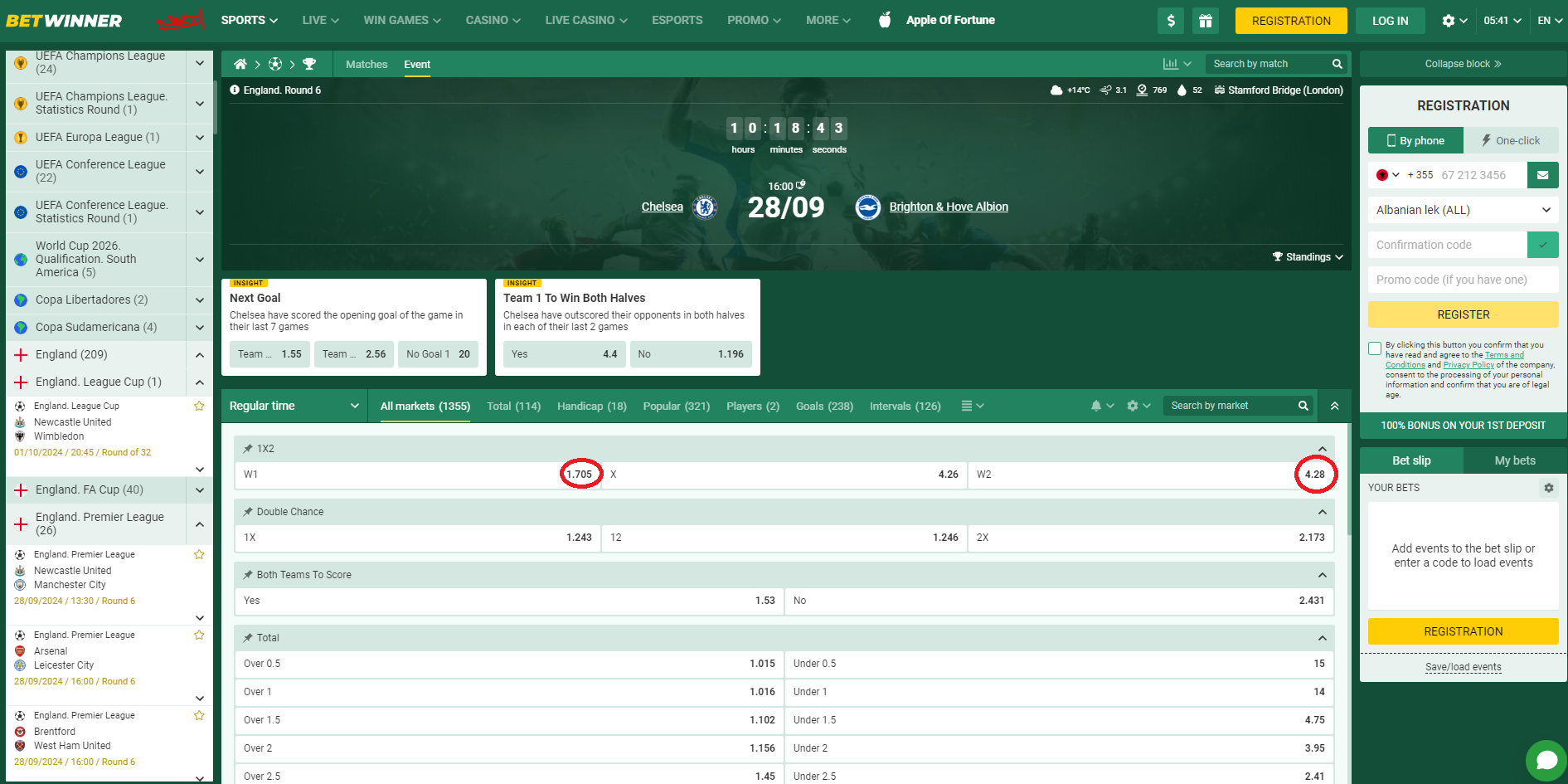Viewport: 1568px width, 784px height.
Task: Open the Standings dropdown
Action: (x=1308, y=257)
